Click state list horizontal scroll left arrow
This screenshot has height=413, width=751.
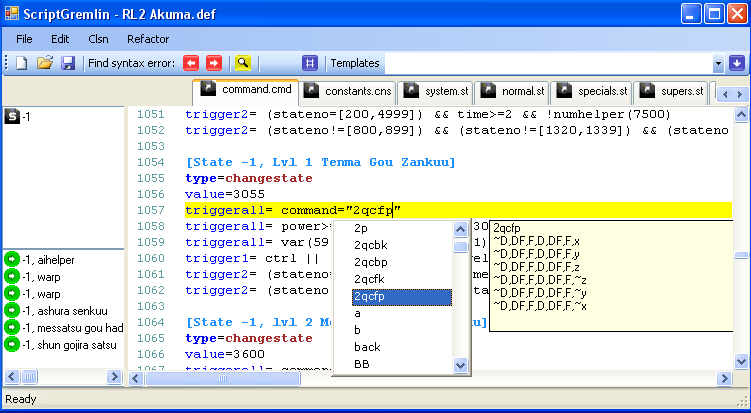click(12, 377)
